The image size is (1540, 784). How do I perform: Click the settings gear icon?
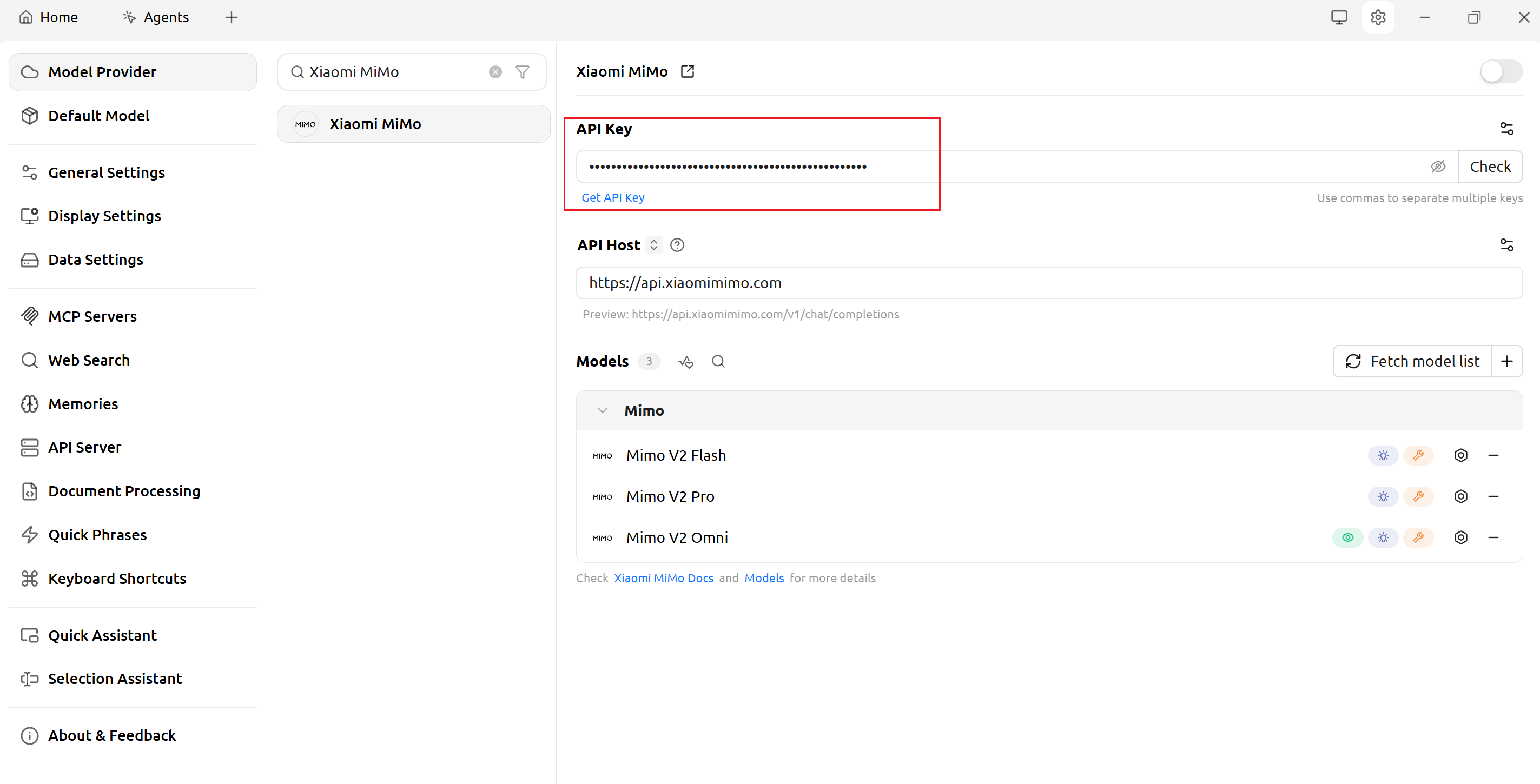click(1378, 17)
